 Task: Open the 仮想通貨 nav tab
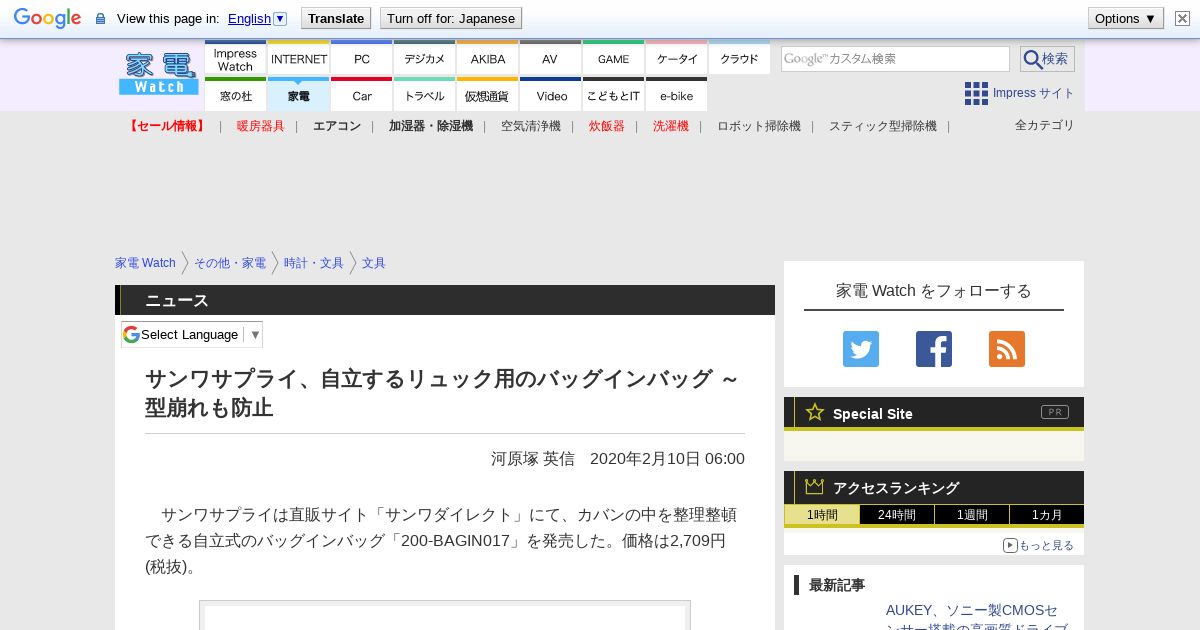pos(488,95)
